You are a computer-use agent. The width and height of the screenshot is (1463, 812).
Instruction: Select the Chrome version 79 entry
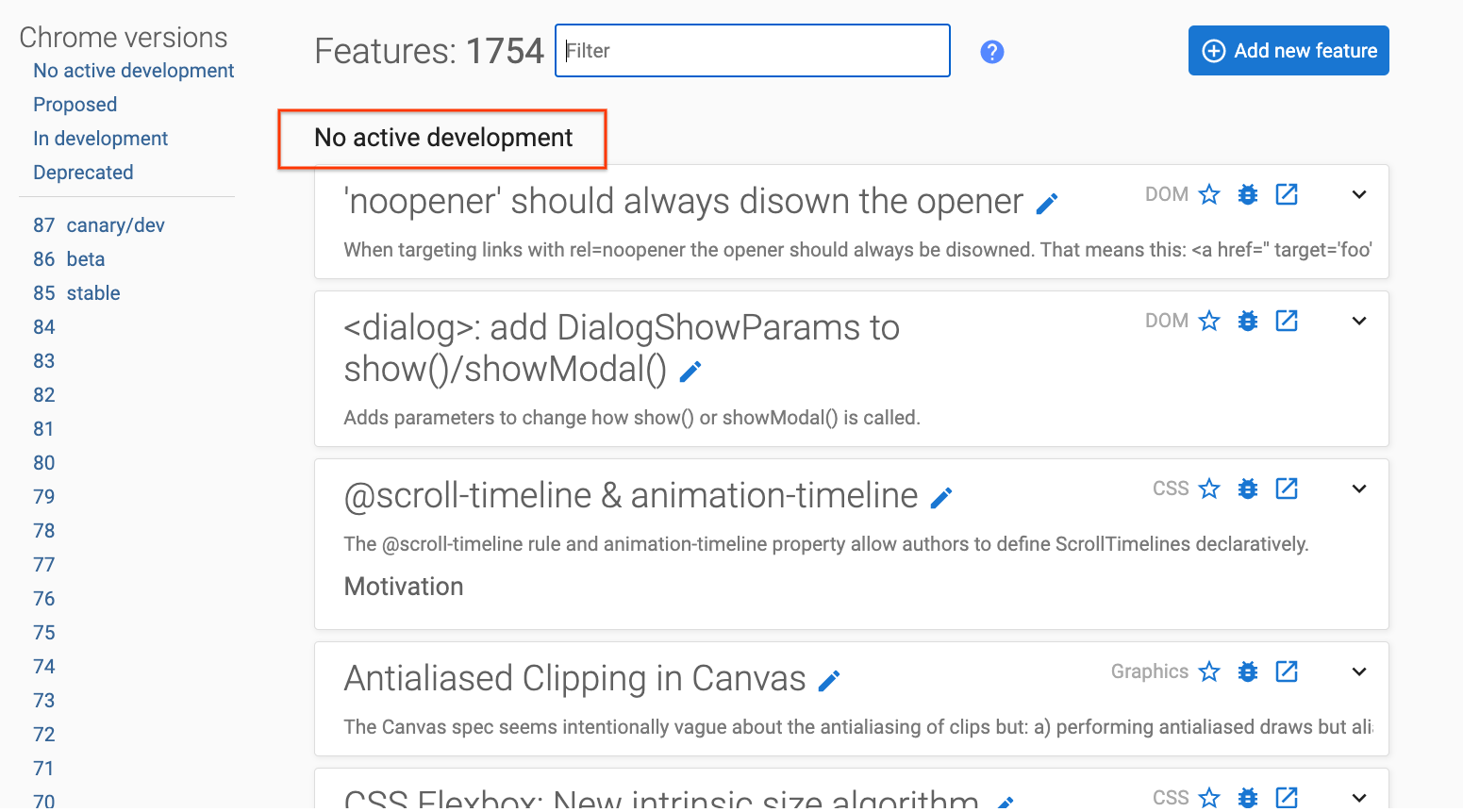[x=43, y=496]
